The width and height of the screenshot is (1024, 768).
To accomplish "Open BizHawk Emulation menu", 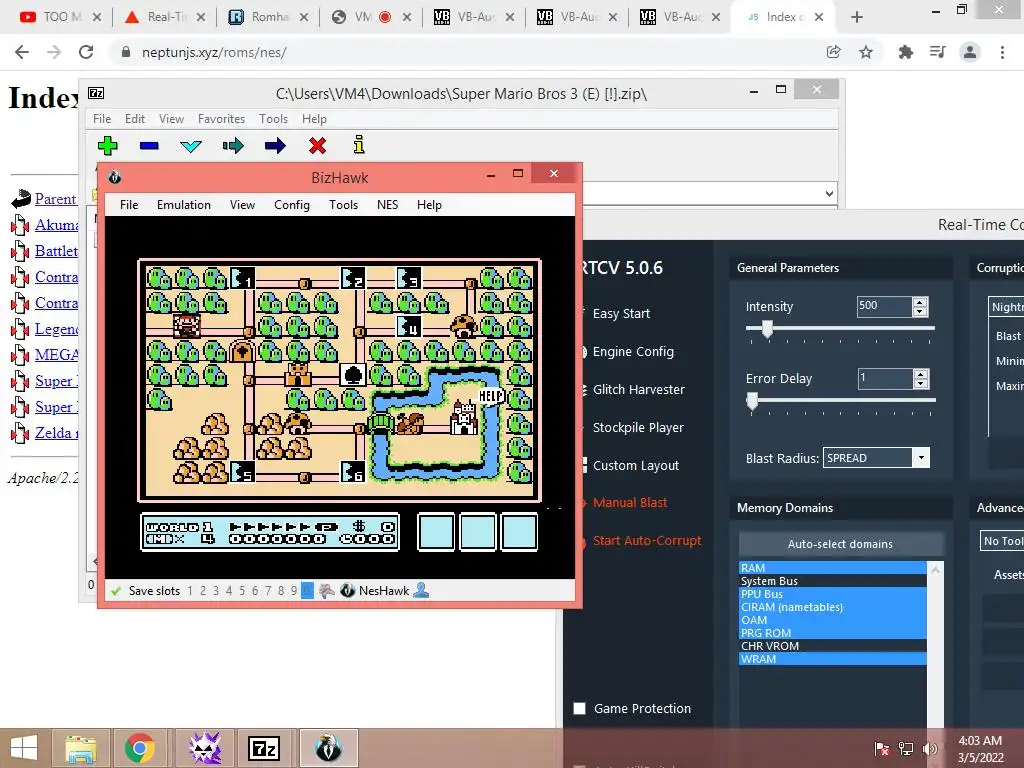I will click(x=184, y=204).
